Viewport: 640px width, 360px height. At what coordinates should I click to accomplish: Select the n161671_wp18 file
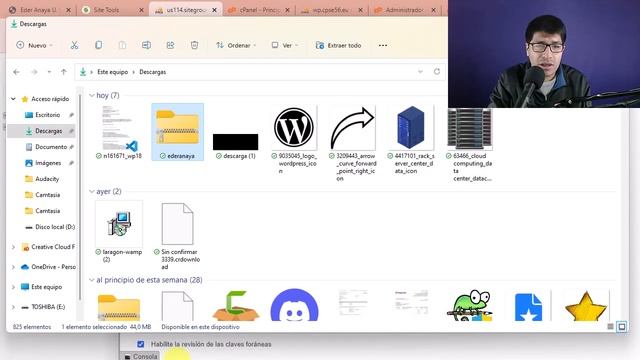[x=119, y=132]
